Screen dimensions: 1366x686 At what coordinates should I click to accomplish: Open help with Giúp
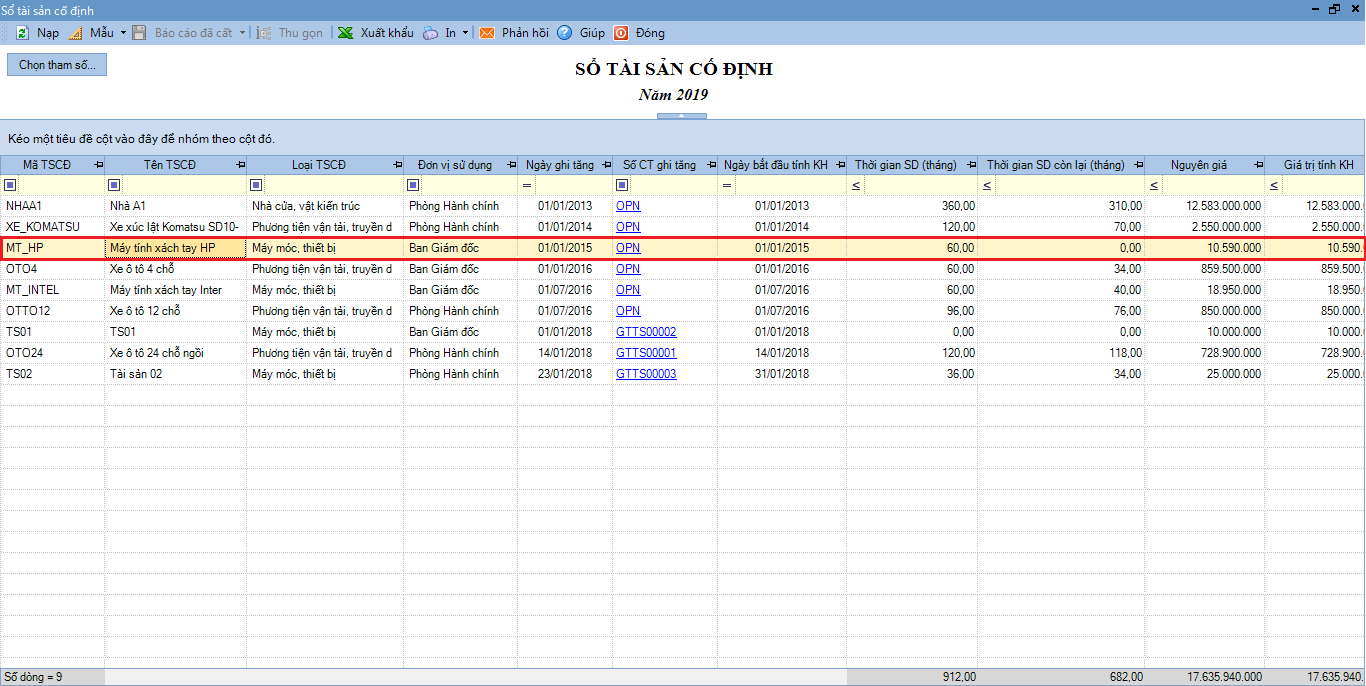click(581, 33)
